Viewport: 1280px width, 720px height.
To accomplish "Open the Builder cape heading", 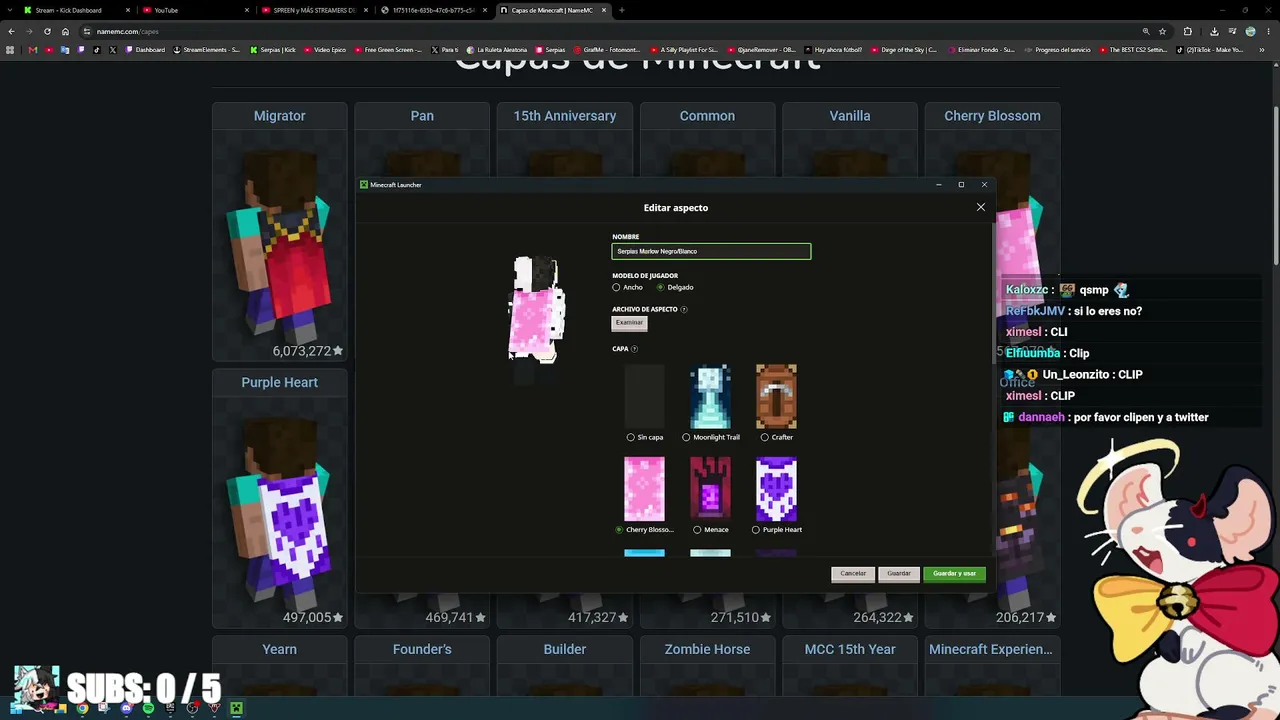I will pyautogui.click(x=565, y=650).
